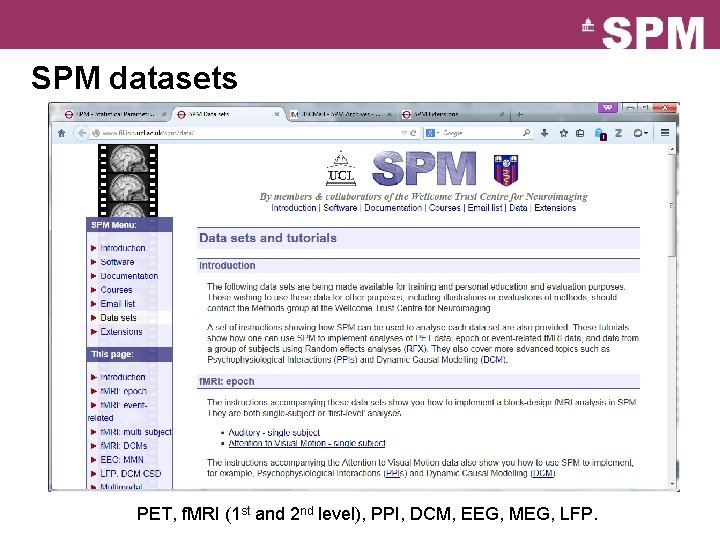Image resolution: width=720 pixels, height=540 pixels.
Task: Click the brain film strip image
Action: click(x=128, y=180)
